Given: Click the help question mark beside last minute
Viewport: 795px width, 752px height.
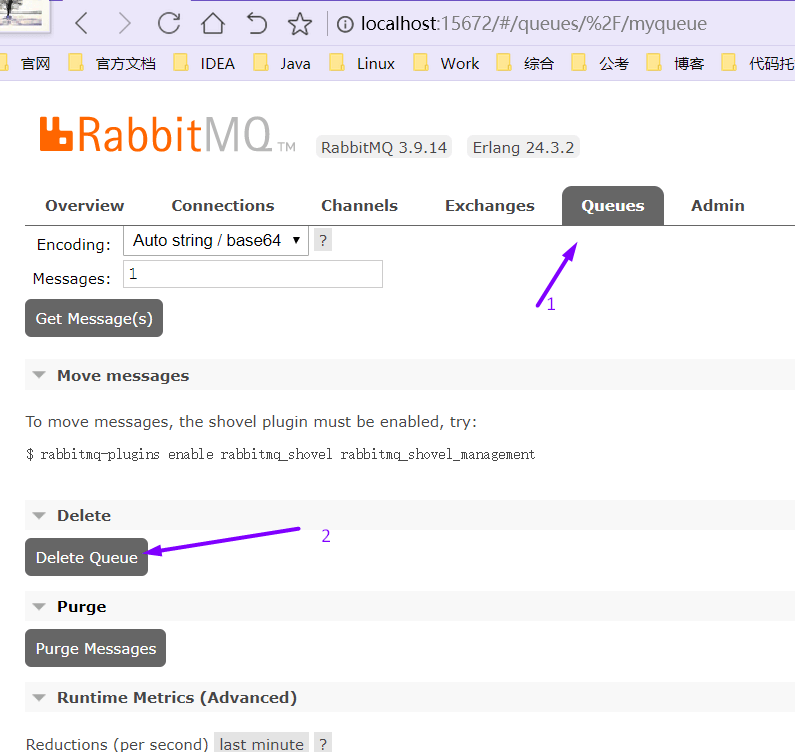Looking at the screenshot, I should (323, 743).
